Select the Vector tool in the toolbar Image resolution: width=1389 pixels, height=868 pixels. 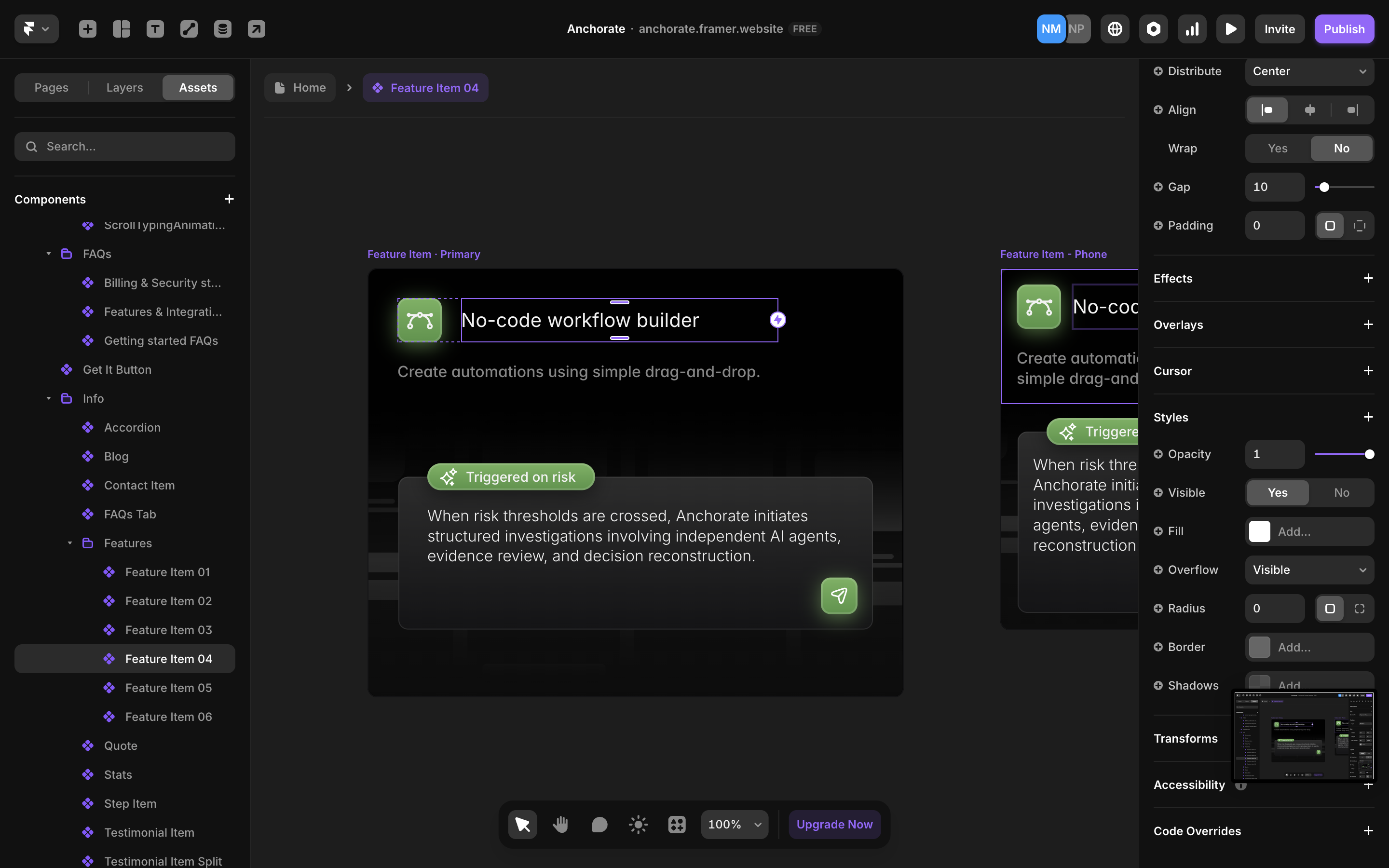coord(189,29)
